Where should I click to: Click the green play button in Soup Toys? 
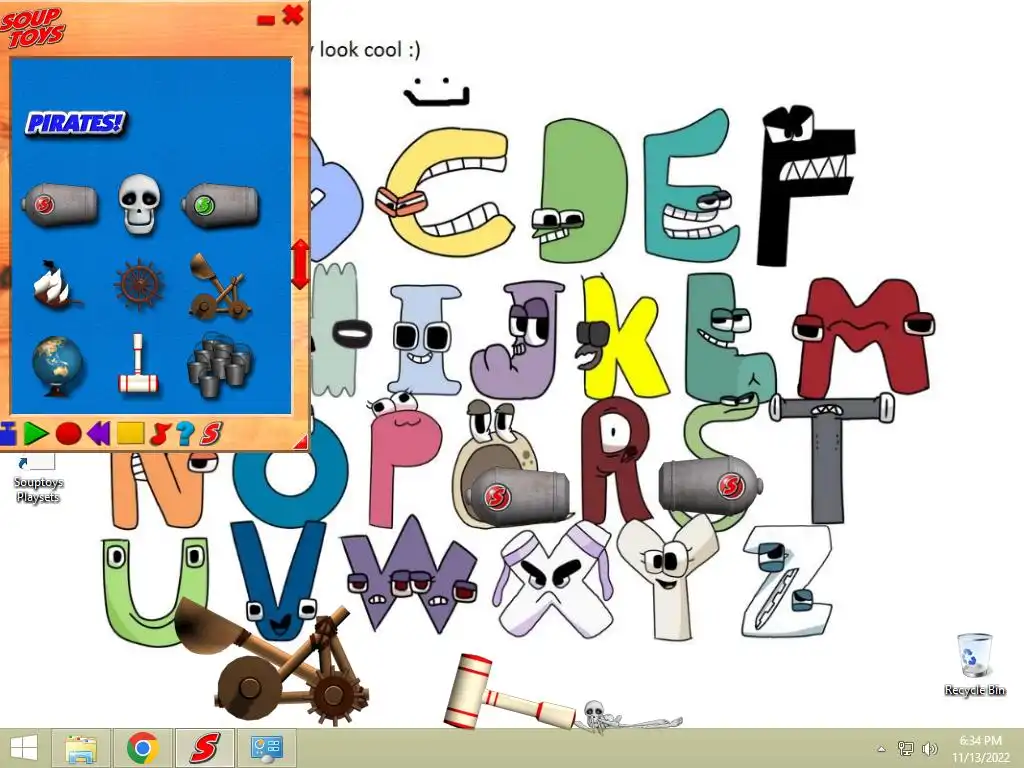[x=36, y=433]
